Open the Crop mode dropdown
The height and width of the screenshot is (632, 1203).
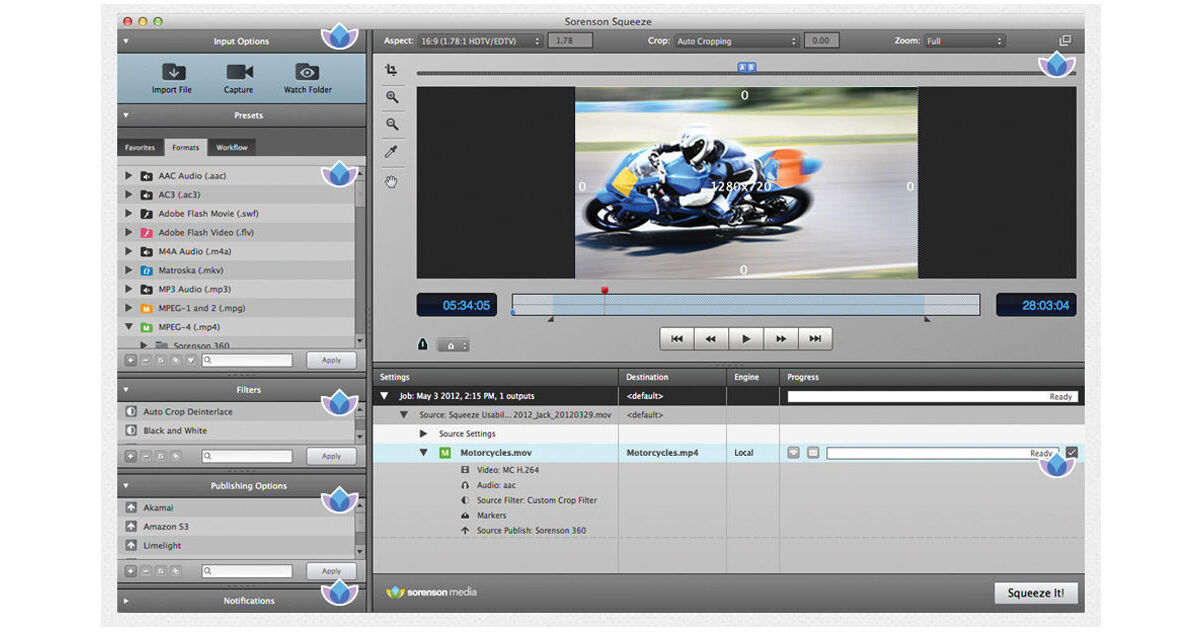(x=737, y=41)
